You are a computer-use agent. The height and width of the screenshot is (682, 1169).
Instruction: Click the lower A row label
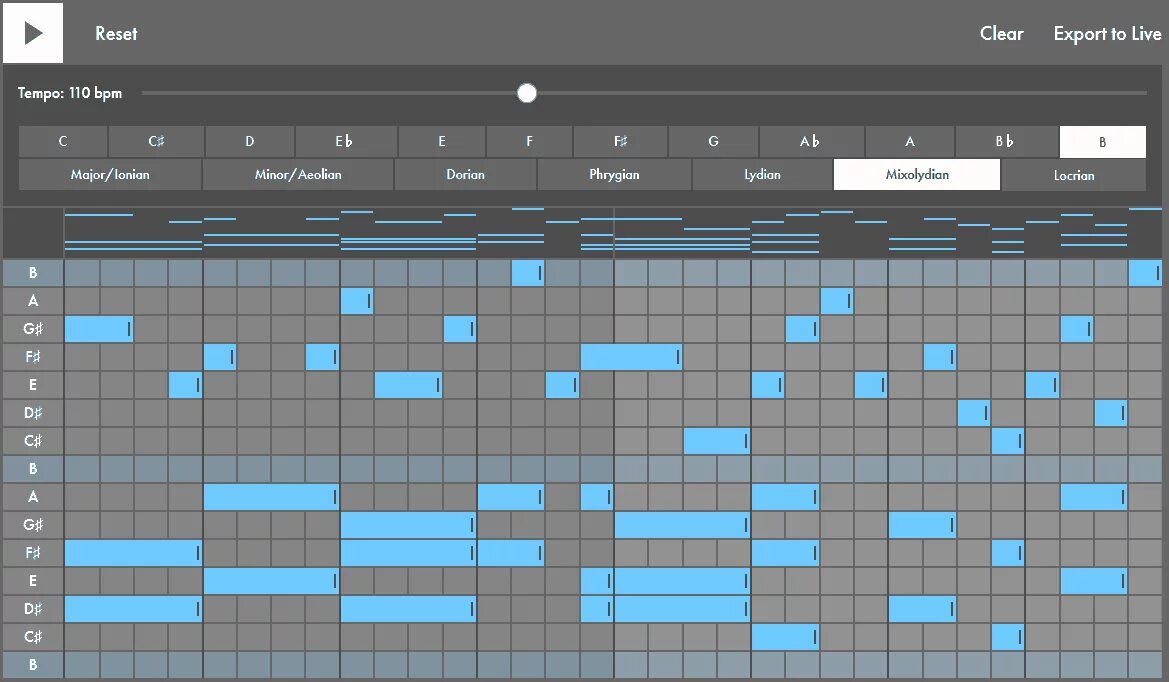[x=33, y=496]
